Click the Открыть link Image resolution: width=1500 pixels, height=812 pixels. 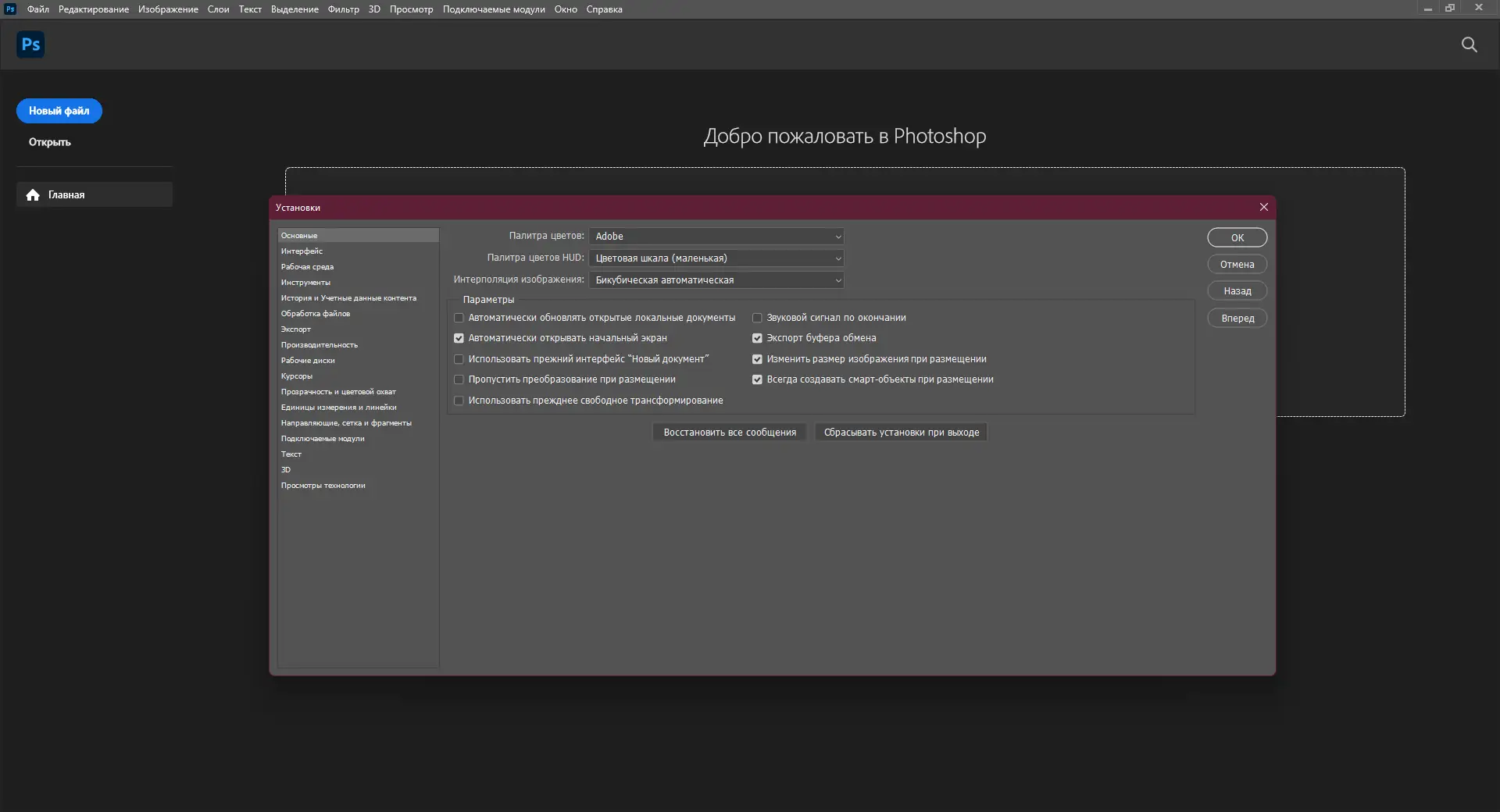click(x=50, y=142)
